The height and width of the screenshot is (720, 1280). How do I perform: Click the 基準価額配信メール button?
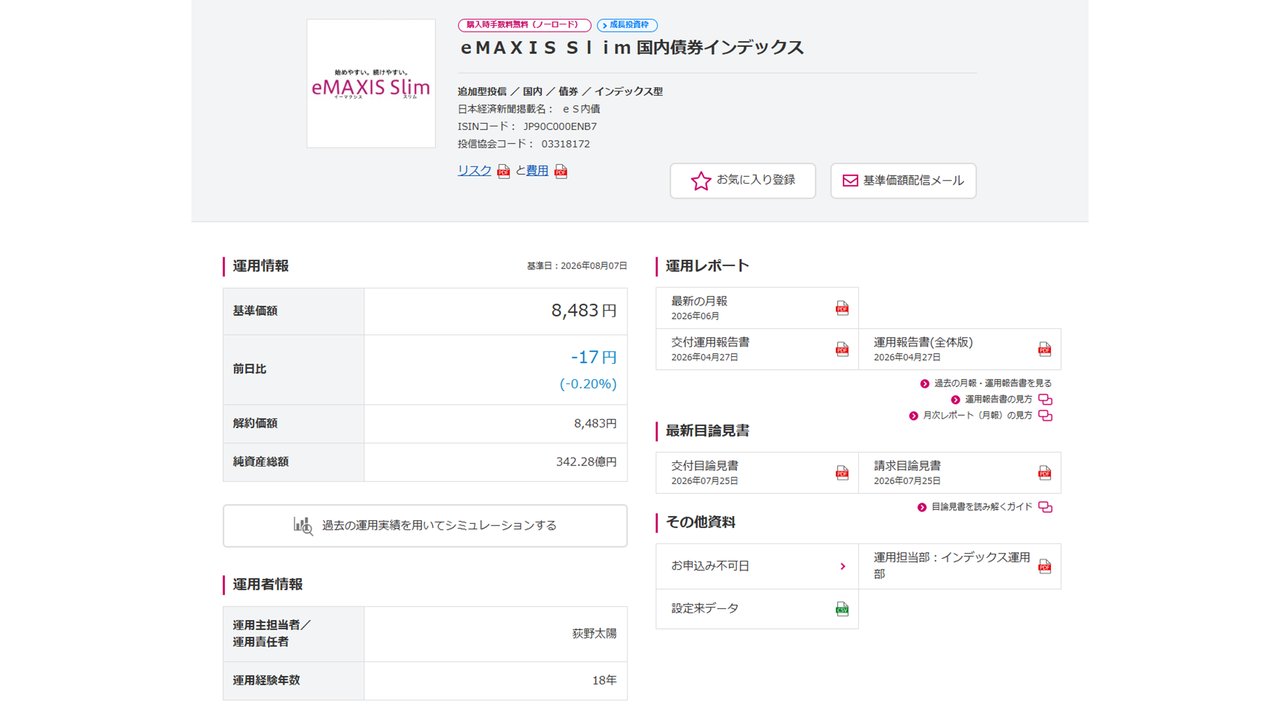tap(903, 181)
